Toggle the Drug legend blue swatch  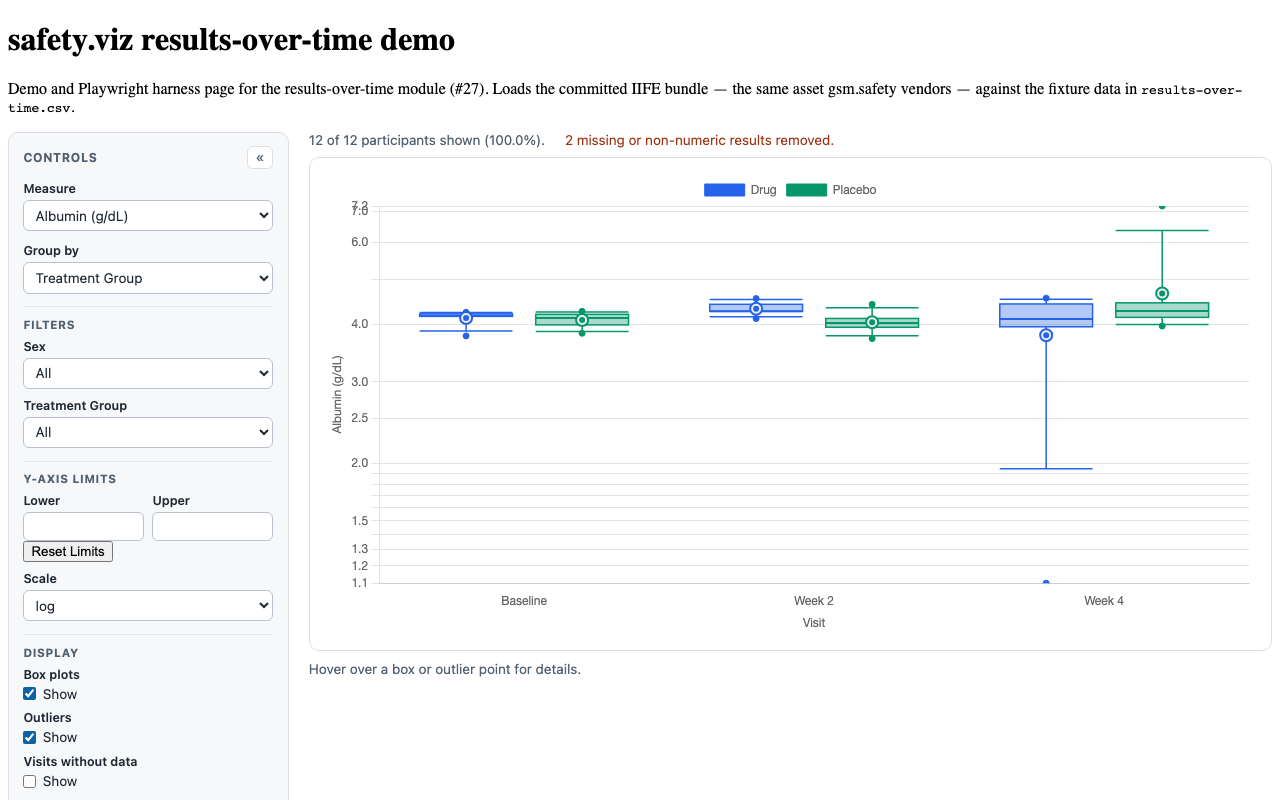pyautogui.click(x=725, y=190)
